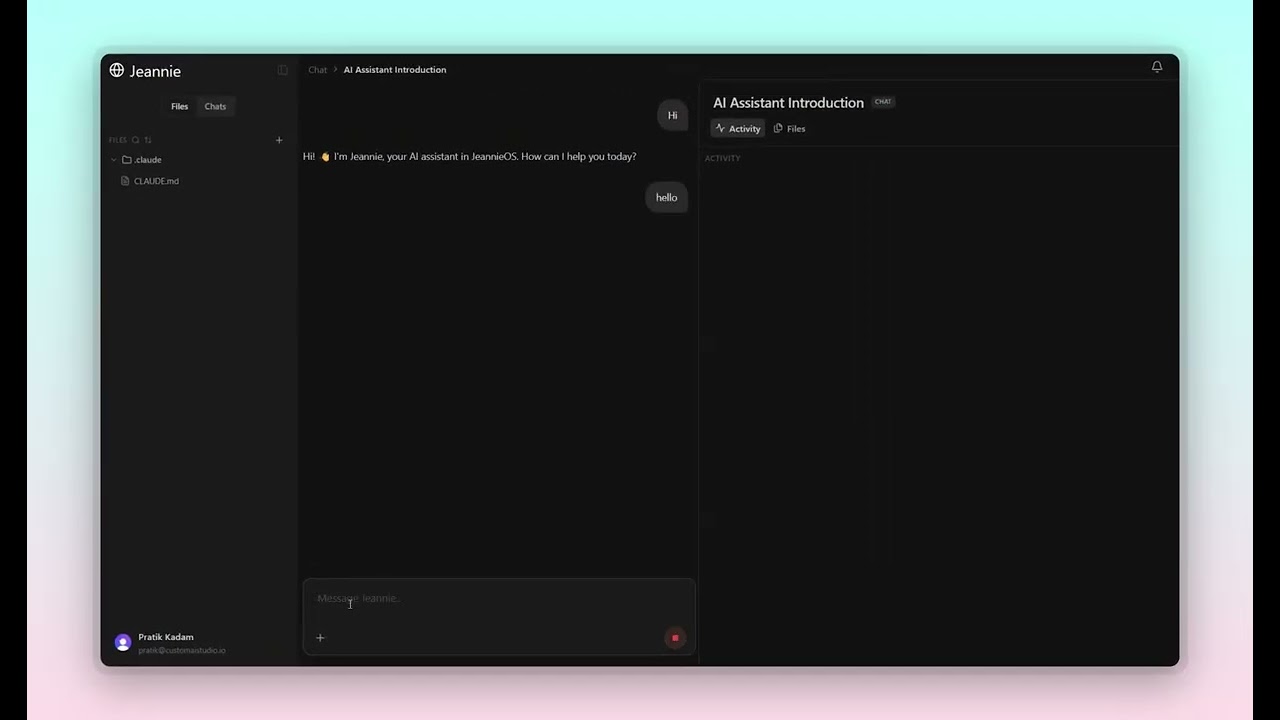Click the Jeannie globe logo icon
The height and width of the screenshot is (720, 1280).
coord(117,70)
